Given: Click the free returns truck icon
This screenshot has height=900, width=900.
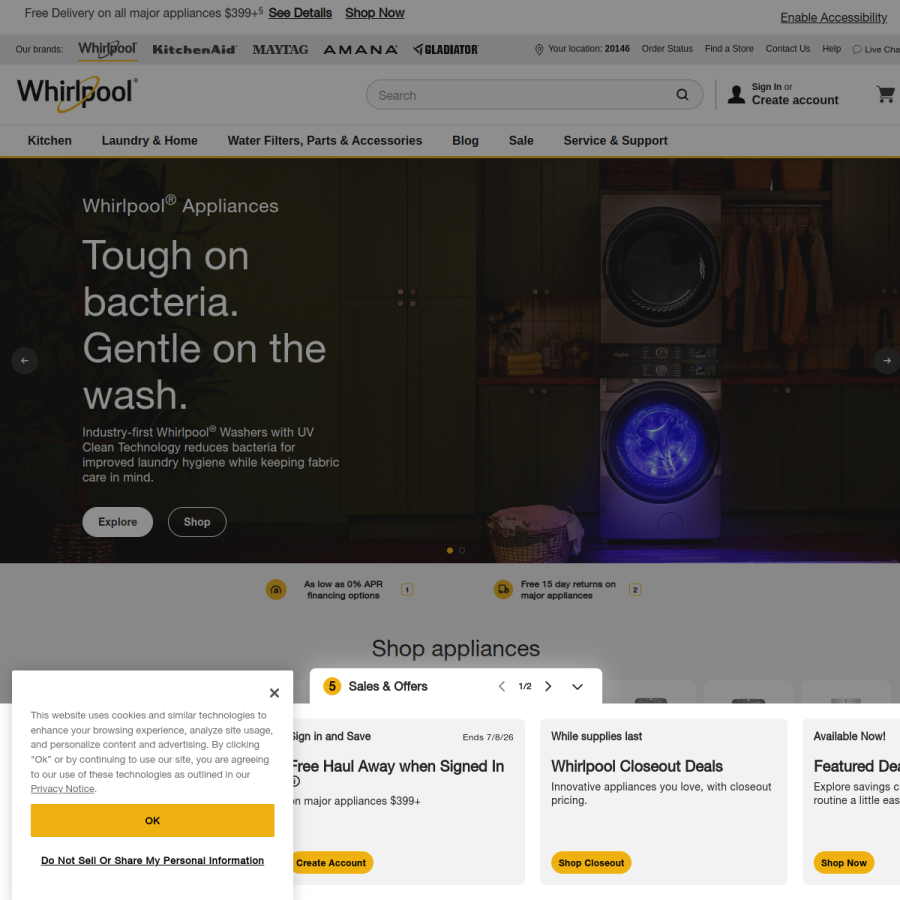Looking at the screenshot, I should point(503,589).
